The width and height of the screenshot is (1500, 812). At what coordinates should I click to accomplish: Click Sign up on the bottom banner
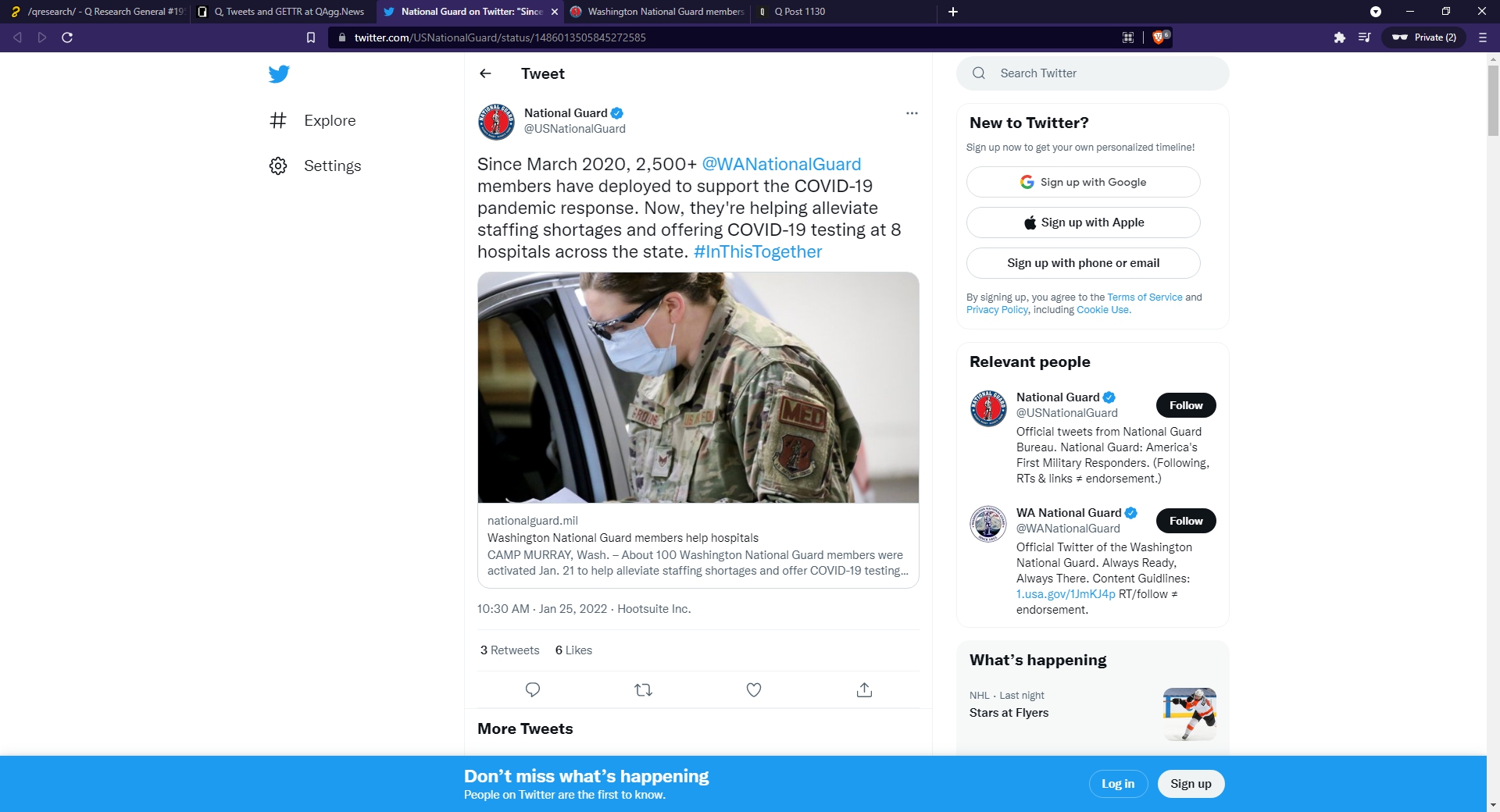pos(1191,784)
